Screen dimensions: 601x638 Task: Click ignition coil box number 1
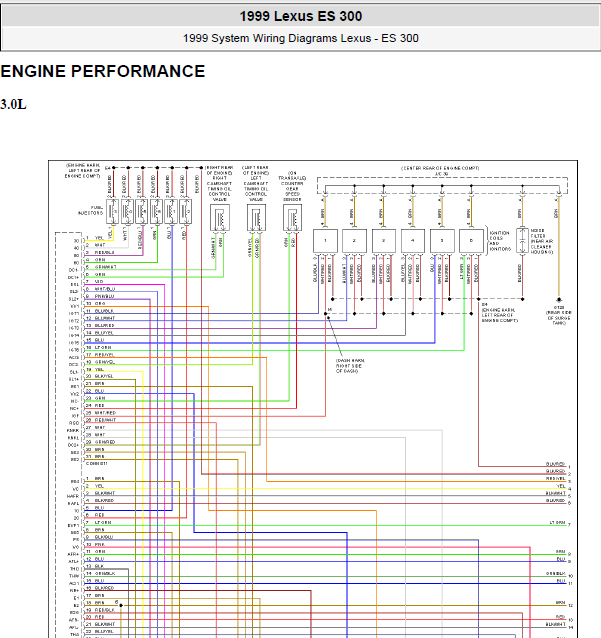pyautogui.click(x=325, y=241)
